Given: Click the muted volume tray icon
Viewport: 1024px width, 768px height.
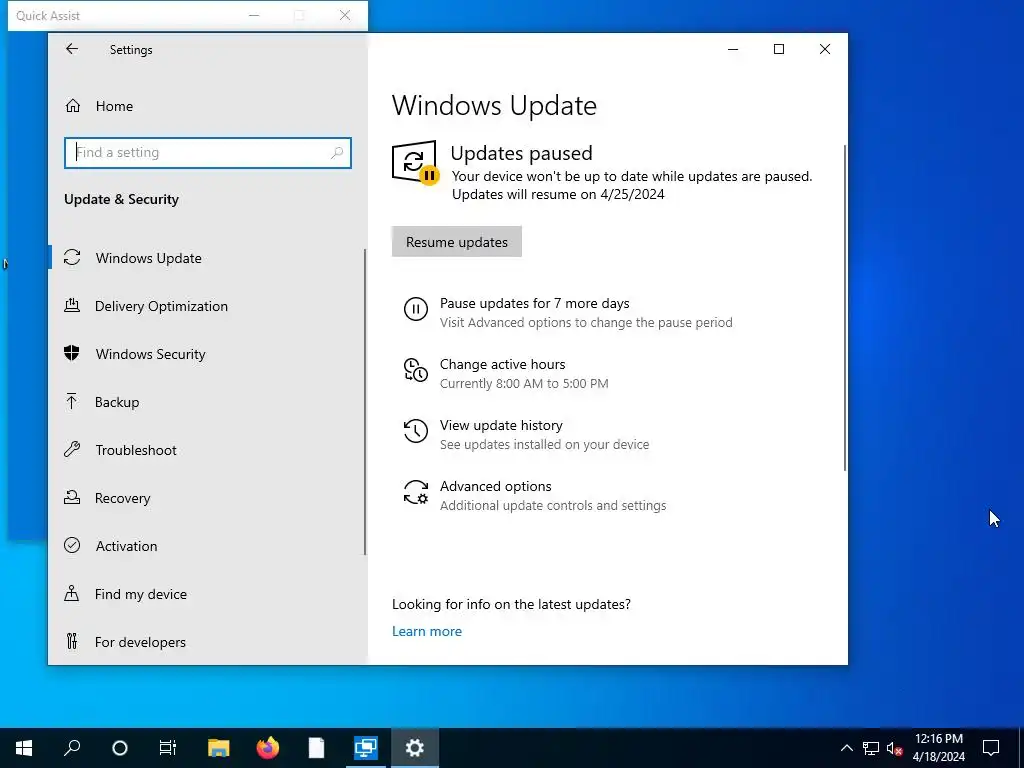Looking at the screenshot, I should pos(895,748).
